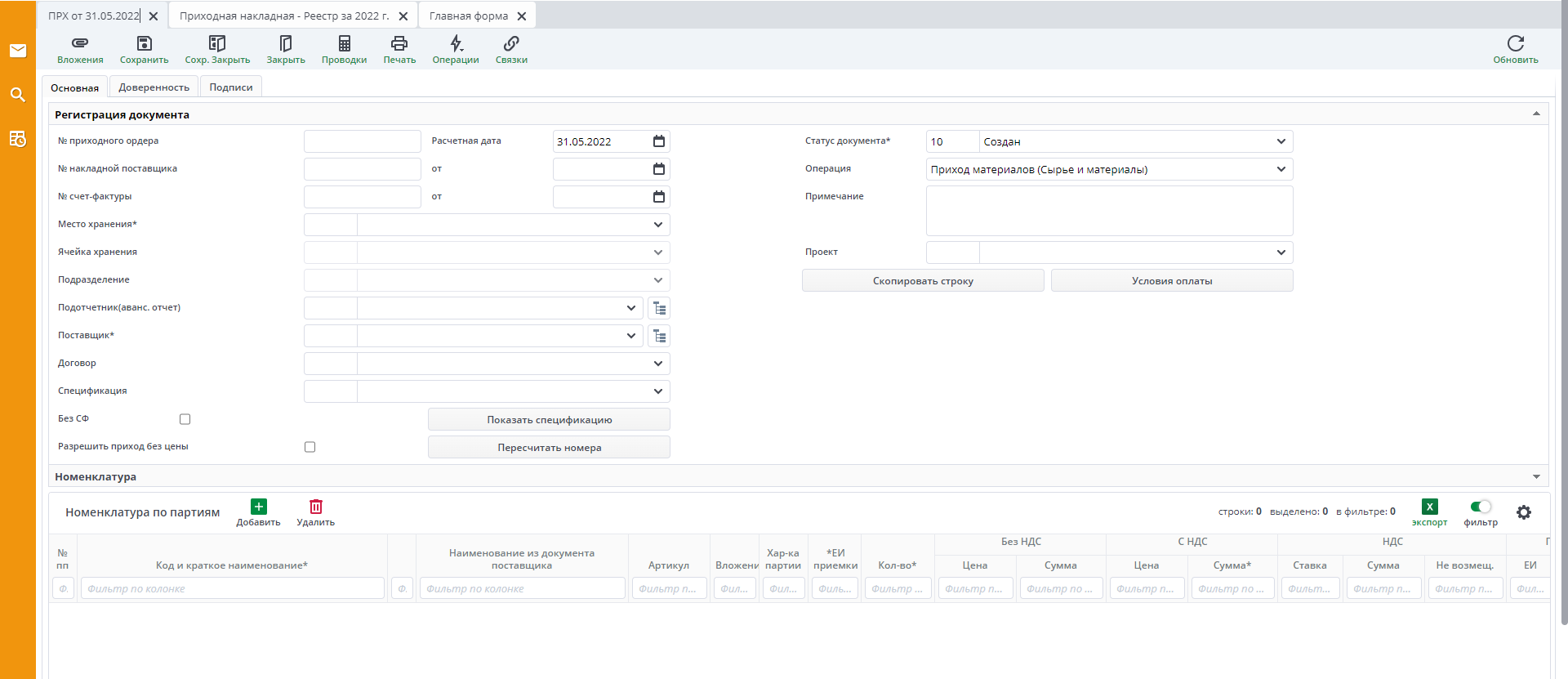The width and height of the screenshot is (1568, 679).
Task: Open the Операция dropdown list
Action: coord(1281,169)
